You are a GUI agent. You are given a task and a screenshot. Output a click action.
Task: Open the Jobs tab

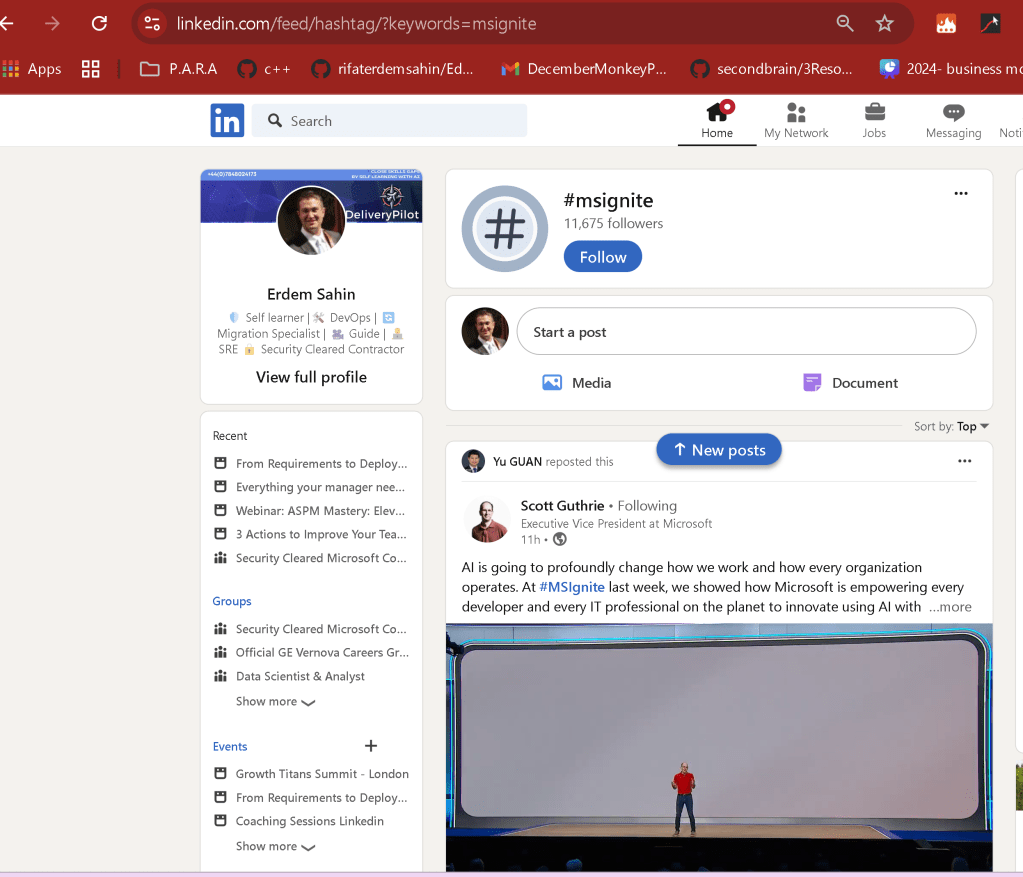[874, 121]
